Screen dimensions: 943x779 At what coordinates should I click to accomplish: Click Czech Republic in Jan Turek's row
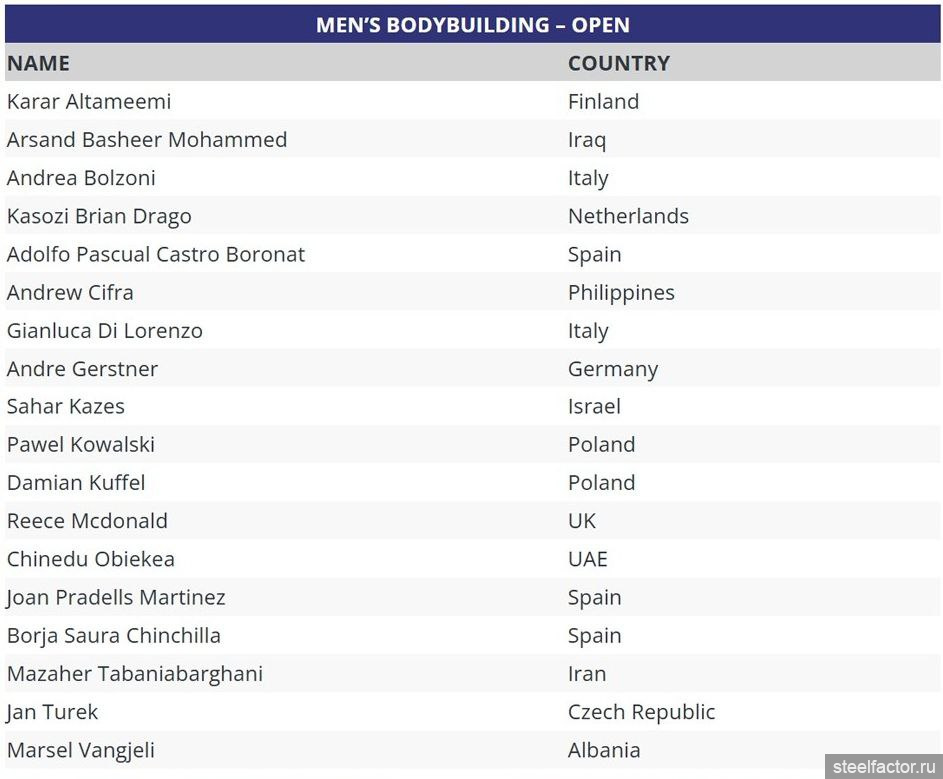pyautogui.click(x=641, y=711)
